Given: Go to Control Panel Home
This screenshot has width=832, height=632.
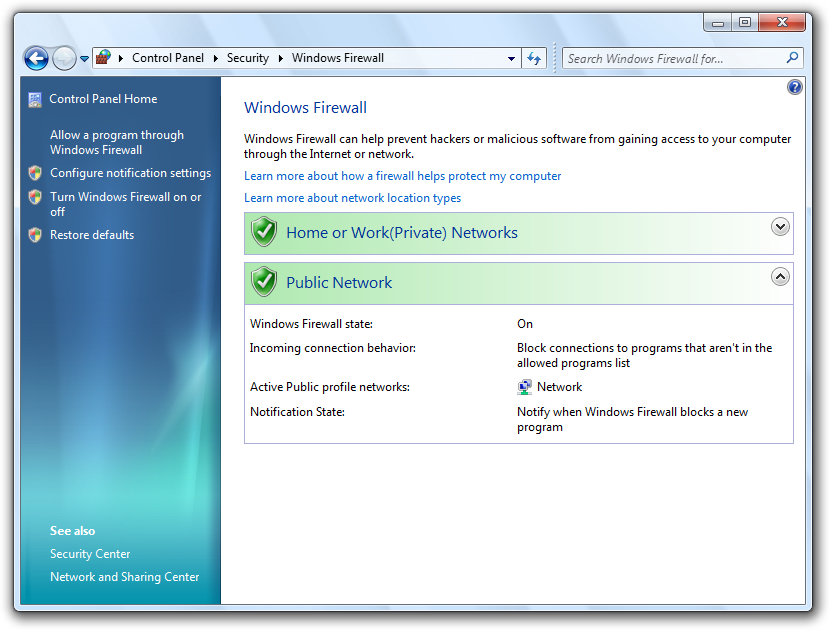Looking at the screenshot, I should 103,99.
